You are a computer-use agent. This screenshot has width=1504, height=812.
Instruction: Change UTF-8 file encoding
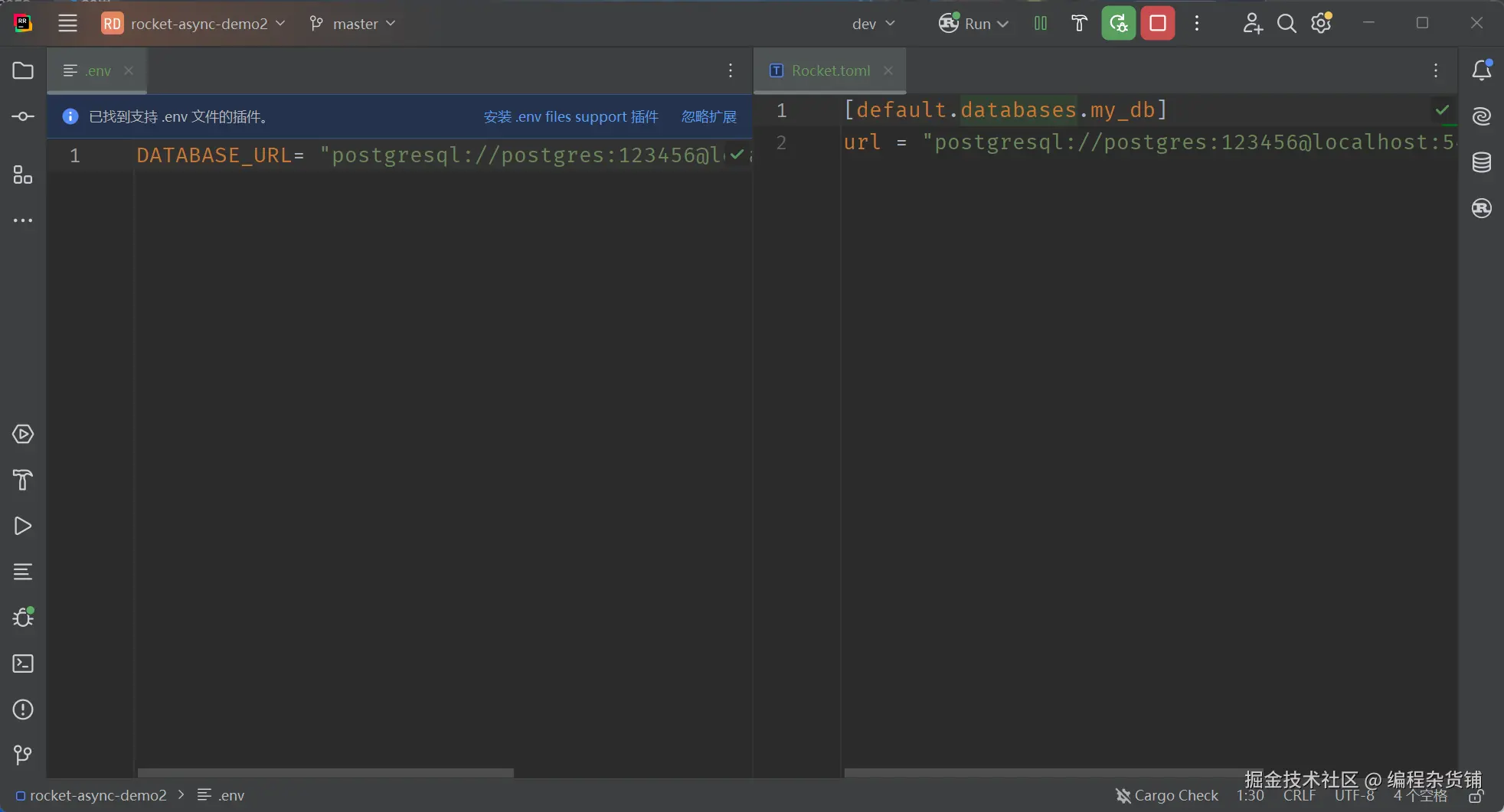(1355, 796)
